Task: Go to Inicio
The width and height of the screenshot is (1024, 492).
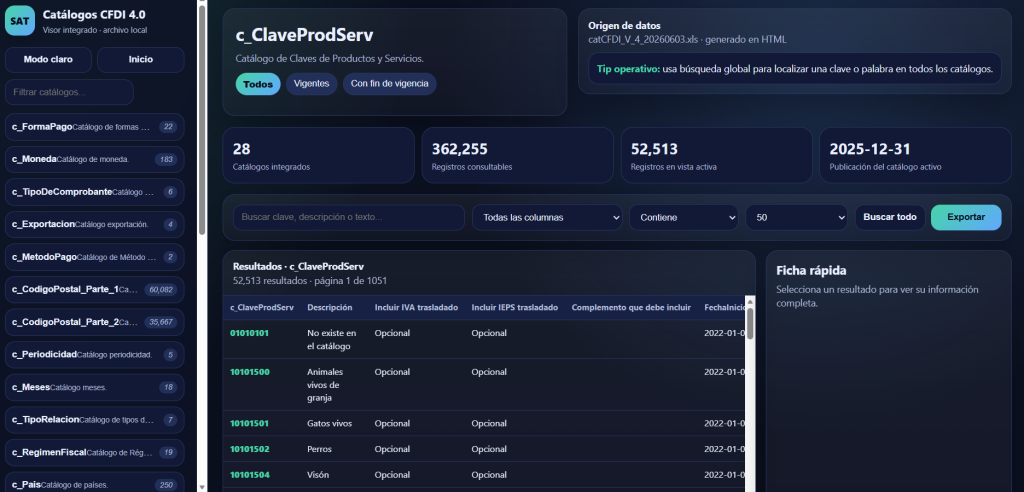Action: [x=140, y=59]
